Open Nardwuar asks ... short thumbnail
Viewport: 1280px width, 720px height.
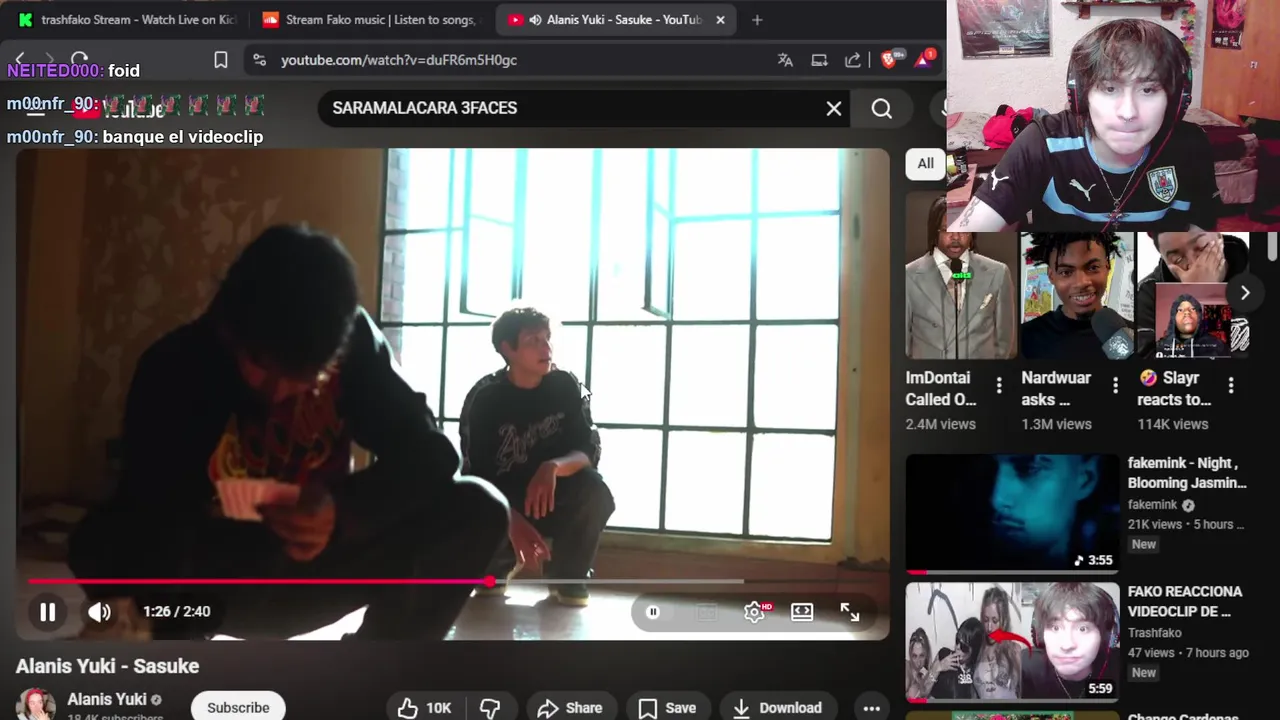[x=1077, y=295]
